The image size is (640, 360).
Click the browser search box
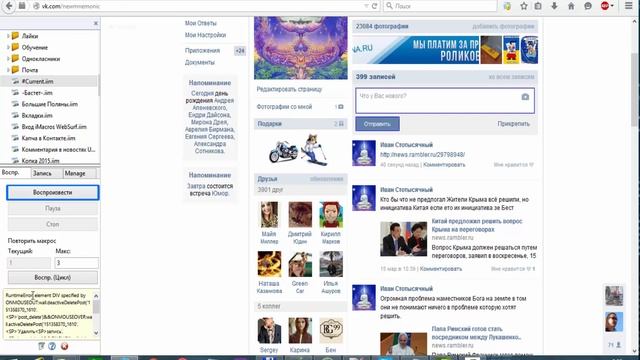pyautogui.click(x=440, y=6)
